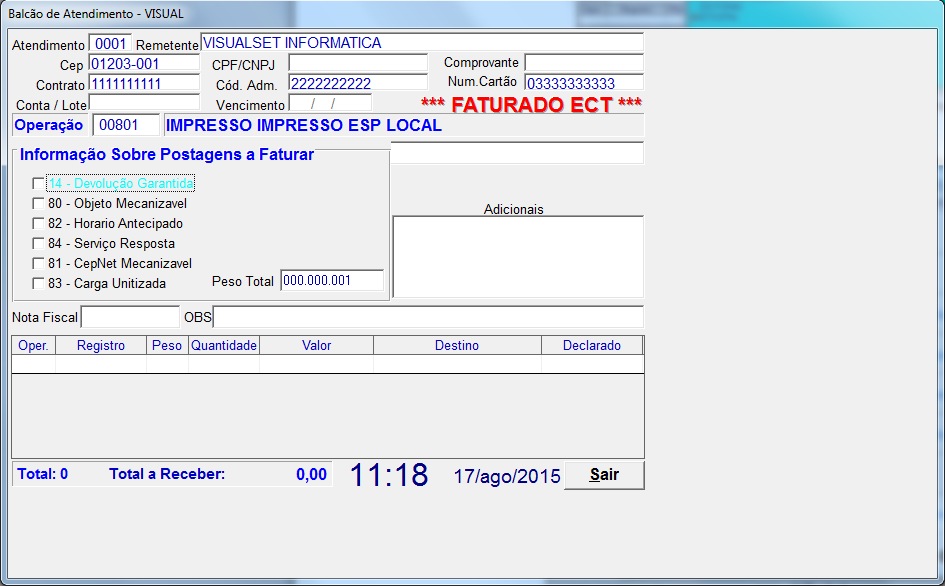Image resolution: width=945 pixels, height=587 pixels.
Task: Click the Atendimento number field
Action: [109, 44]
